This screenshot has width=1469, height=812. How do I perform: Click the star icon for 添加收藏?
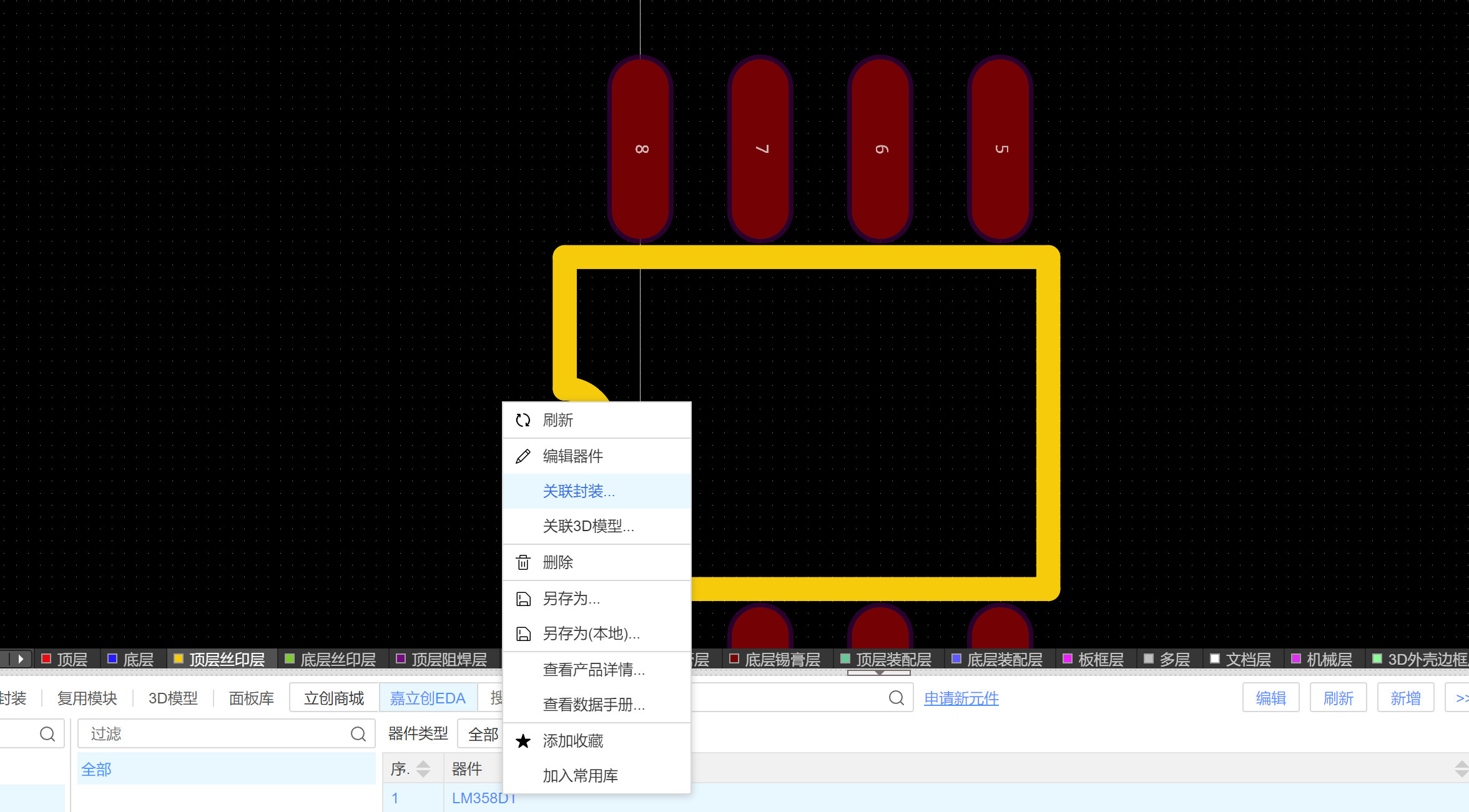[523, 741]
